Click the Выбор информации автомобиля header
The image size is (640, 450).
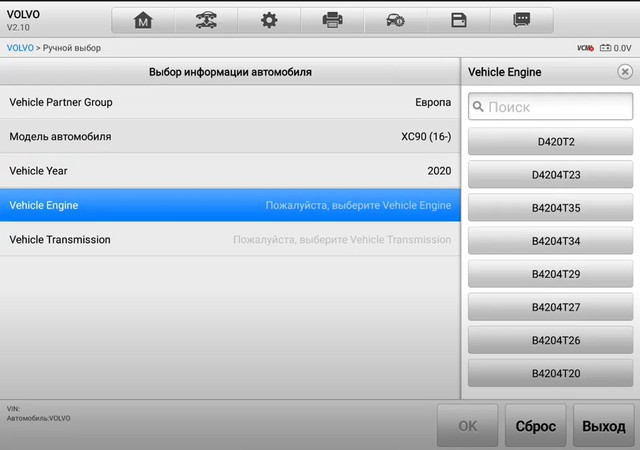(x=230, y=72)
